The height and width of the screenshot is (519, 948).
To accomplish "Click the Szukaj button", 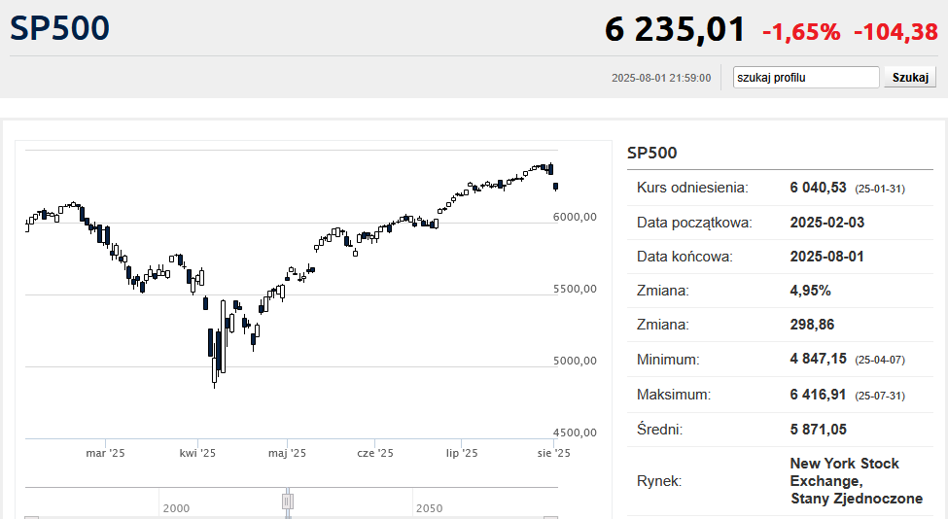I will [x=910, y=77].
